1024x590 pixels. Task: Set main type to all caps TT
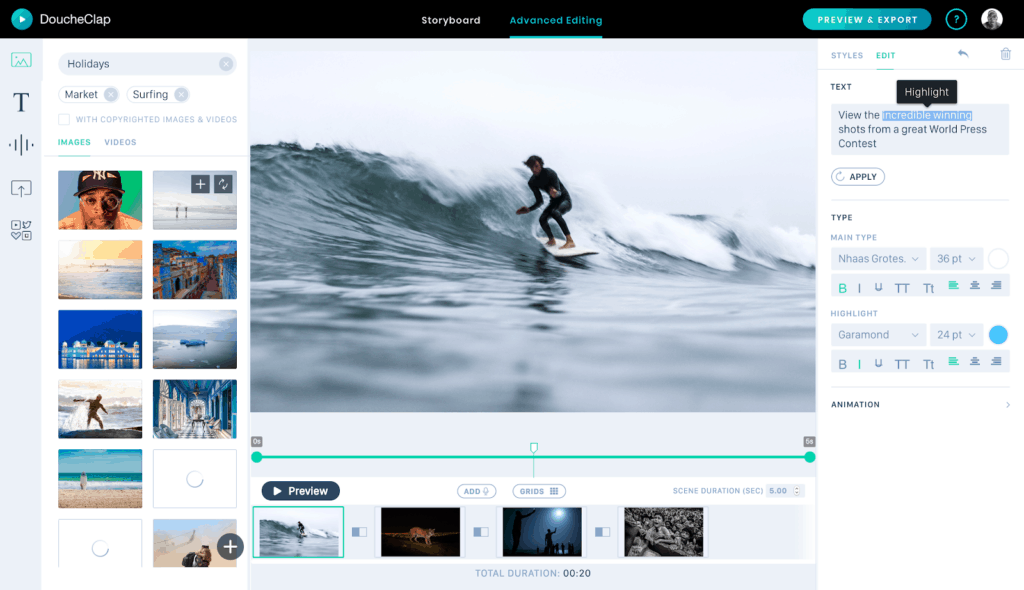click(902, 288)
